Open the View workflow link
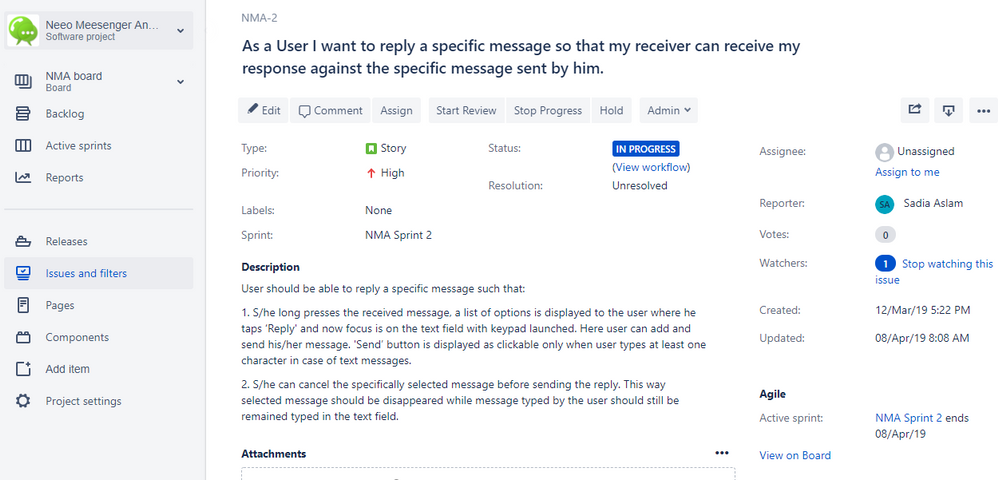The width and height of the screenshot is (998, 480). 651,167
